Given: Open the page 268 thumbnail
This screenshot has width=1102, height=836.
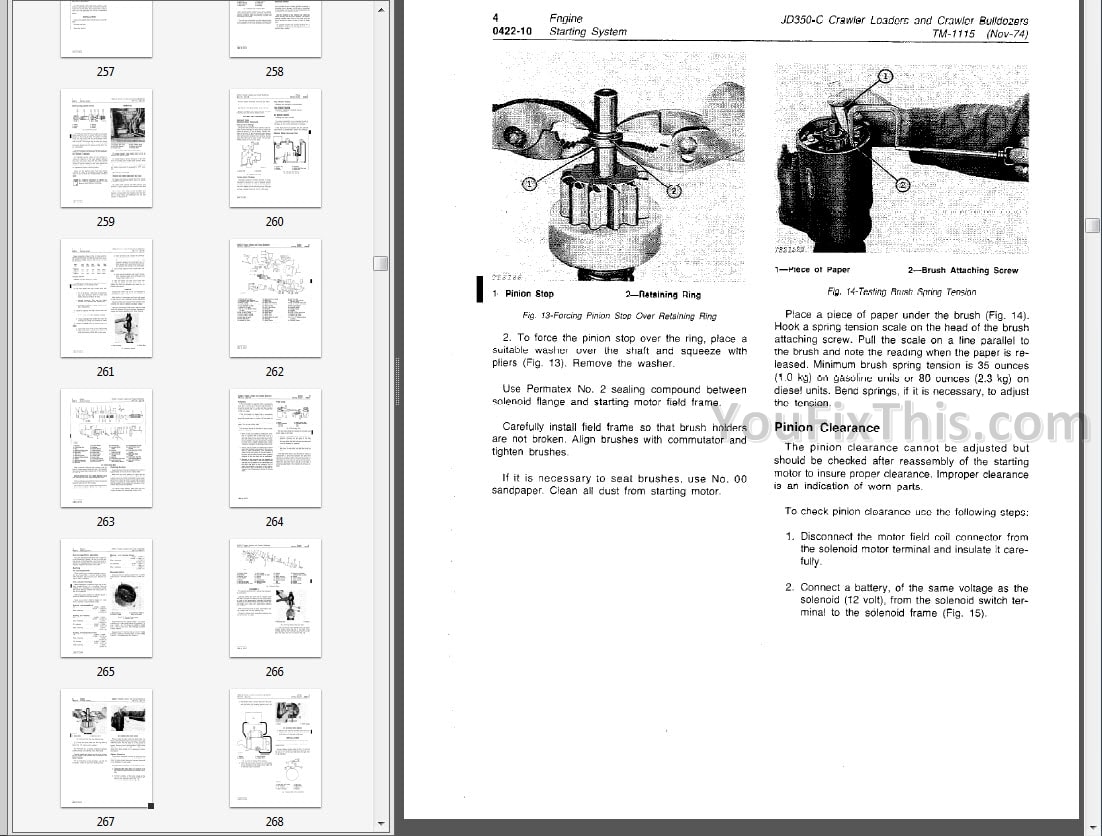Looking at the screenshot, I should 275,748.
